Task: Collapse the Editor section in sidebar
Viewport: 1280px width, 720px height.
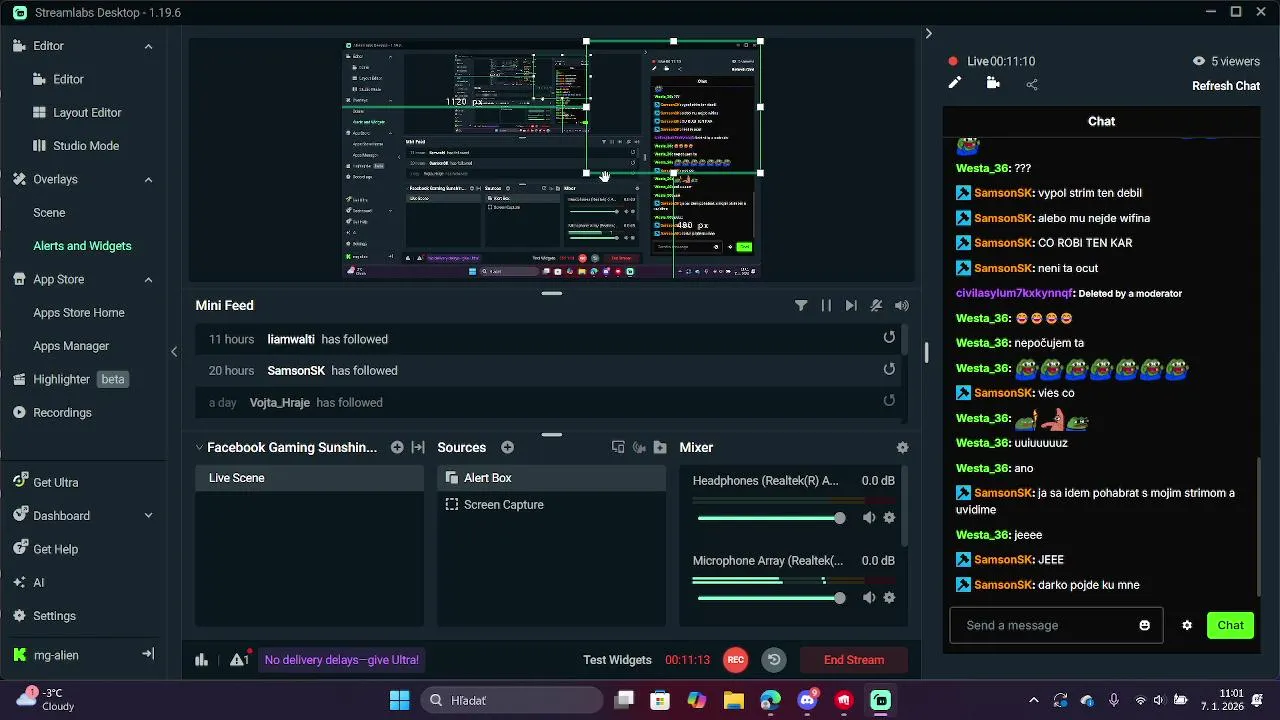Action: (x=148, y=46)
